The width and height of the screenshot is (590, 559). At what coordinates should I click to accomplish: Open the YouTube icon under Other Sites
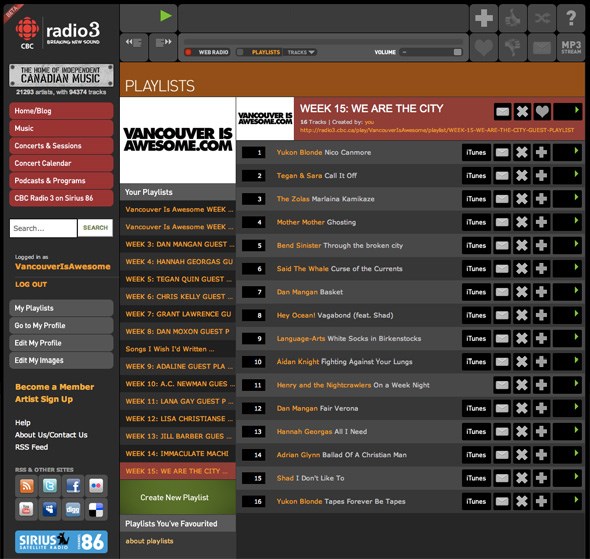(26, 509)
